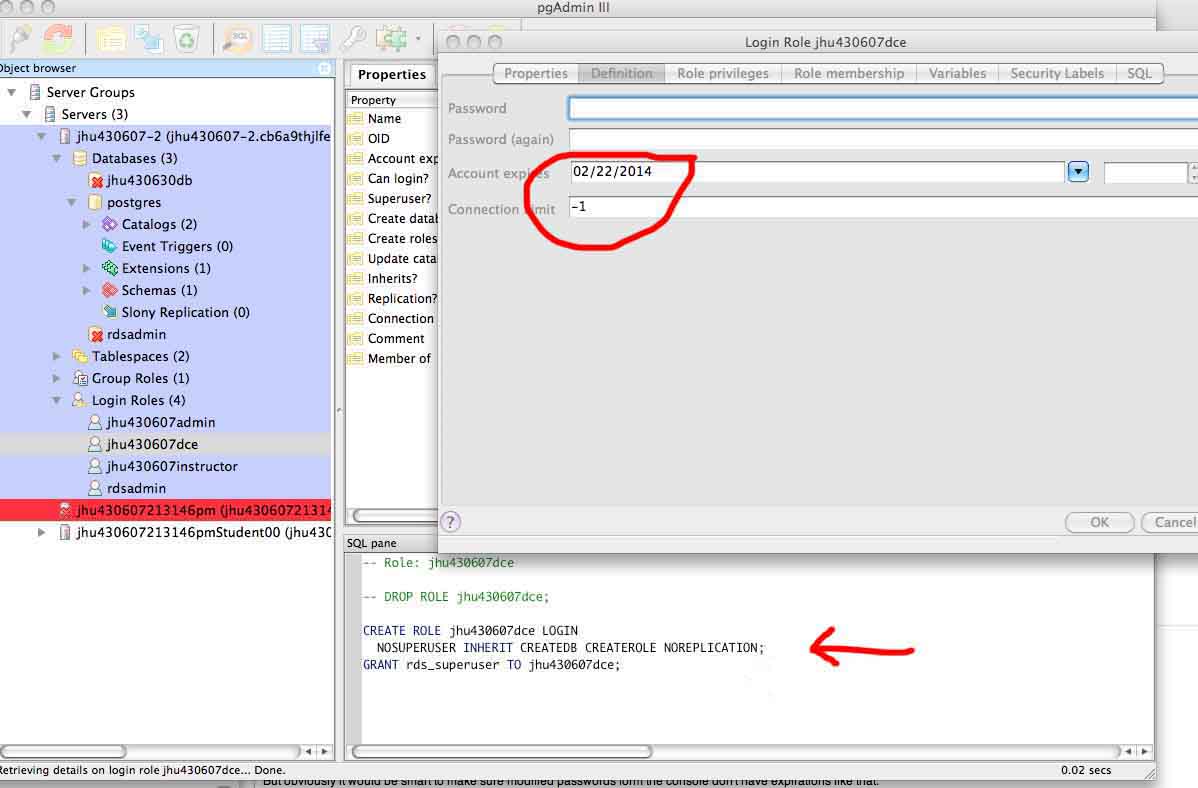This screenshot has width=1198, height=788.
Task: Close the Object browser panel
Action: coord(324,68)
